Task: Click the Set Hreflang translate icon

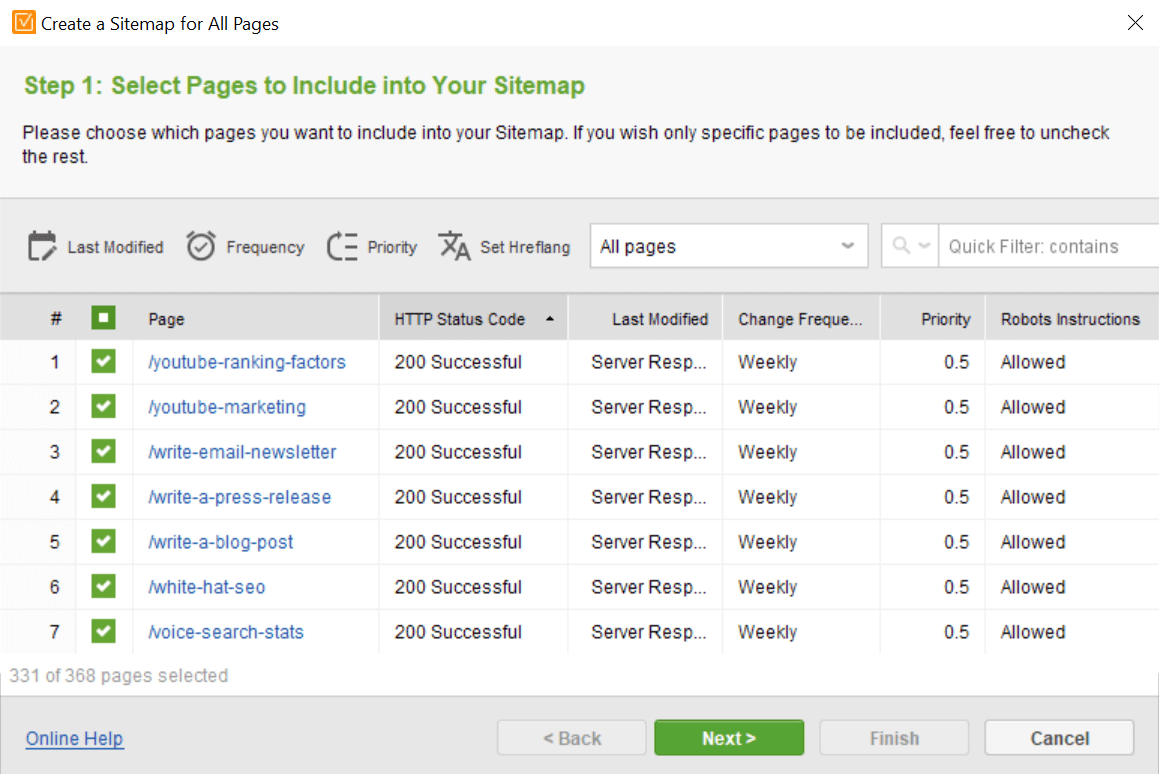Action: point(454,246)
